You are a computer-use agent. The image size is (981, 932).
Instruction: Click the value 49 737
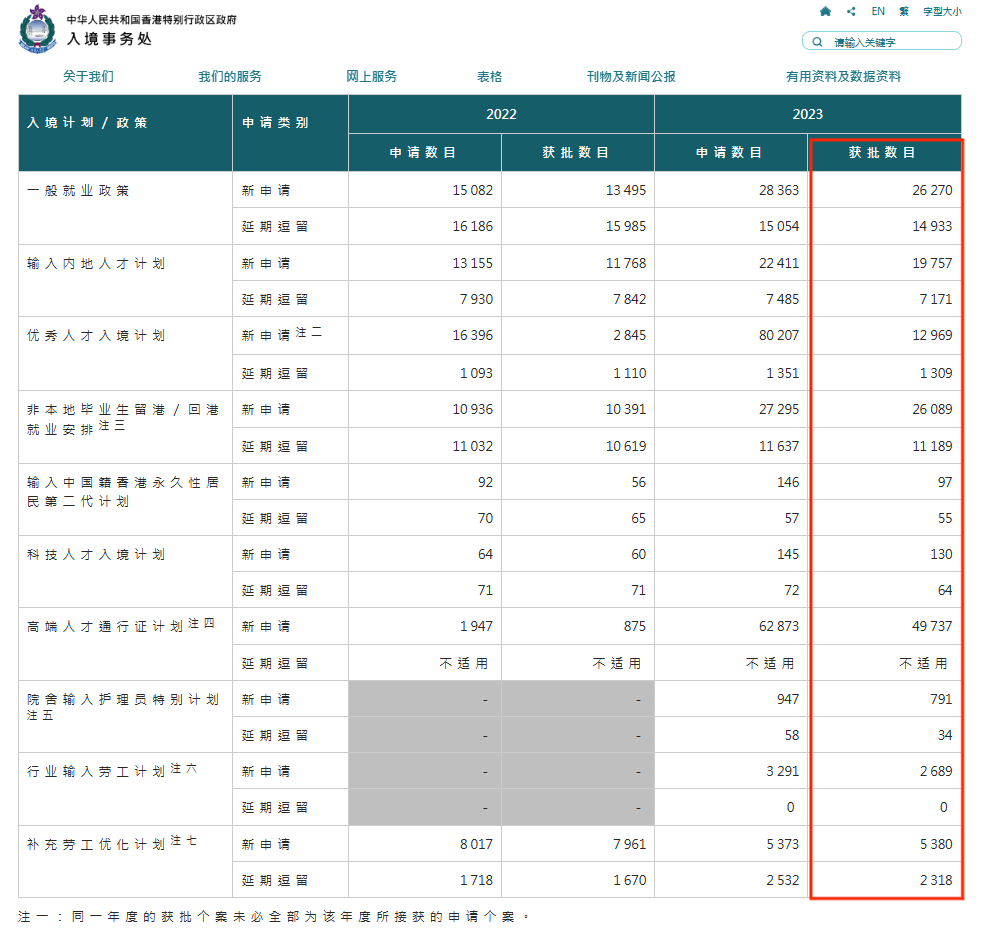[x=932, y=626]
